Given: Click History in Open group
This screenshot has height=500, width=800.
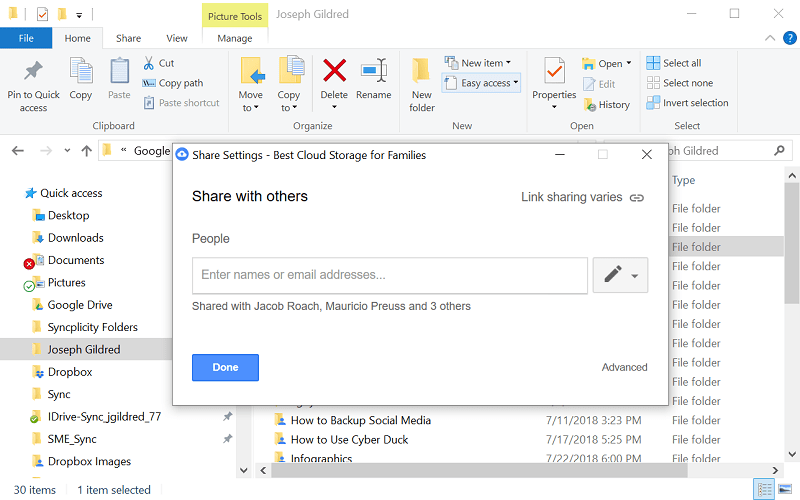Looking at the screenshot, I should (x=607, y=105).
